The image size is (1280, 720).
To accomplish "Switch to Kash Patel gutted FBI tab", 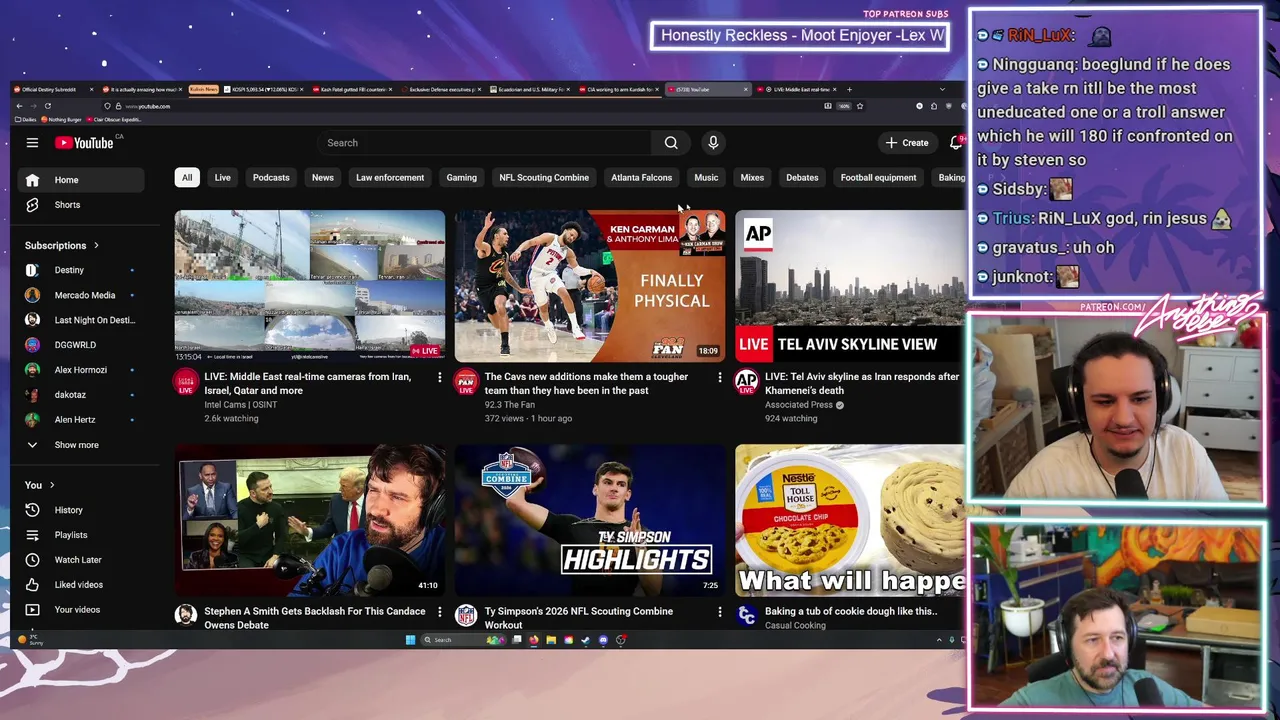I will tap(351, 89).
